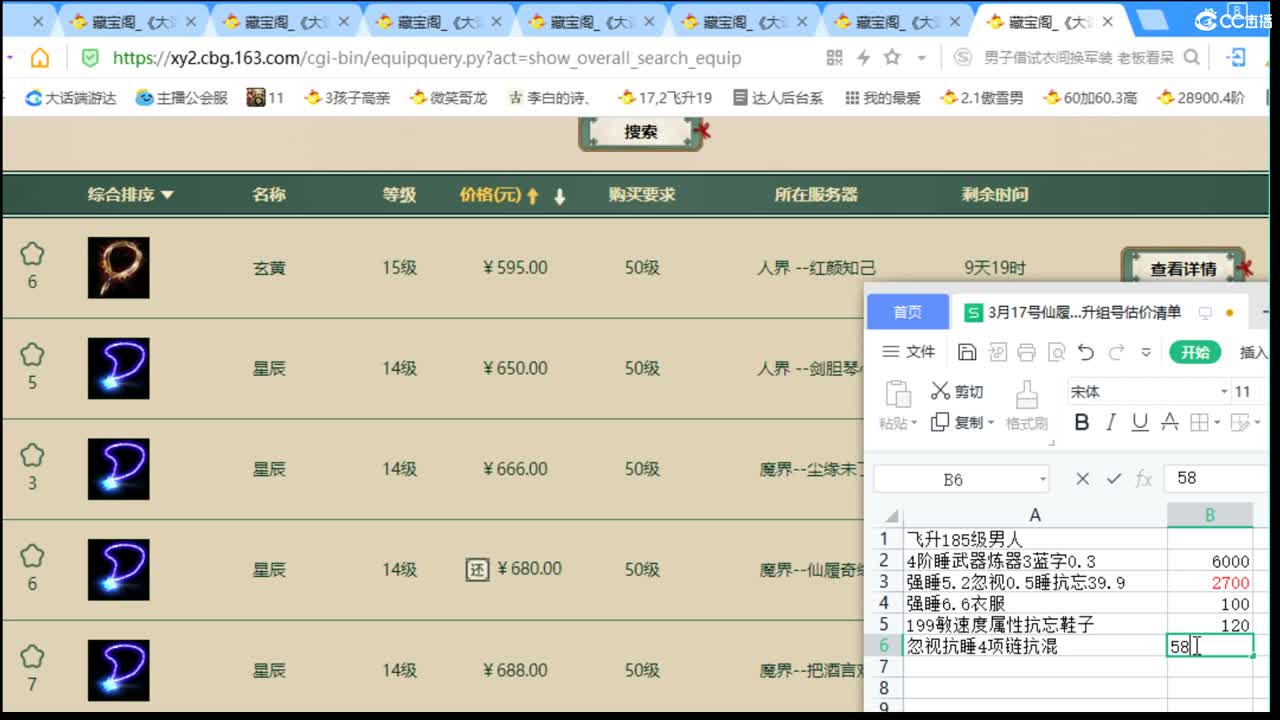The height and width of the screenshot is (720, 1280).
Task: Click the fx insert function icon
Action: (1143, 478)
